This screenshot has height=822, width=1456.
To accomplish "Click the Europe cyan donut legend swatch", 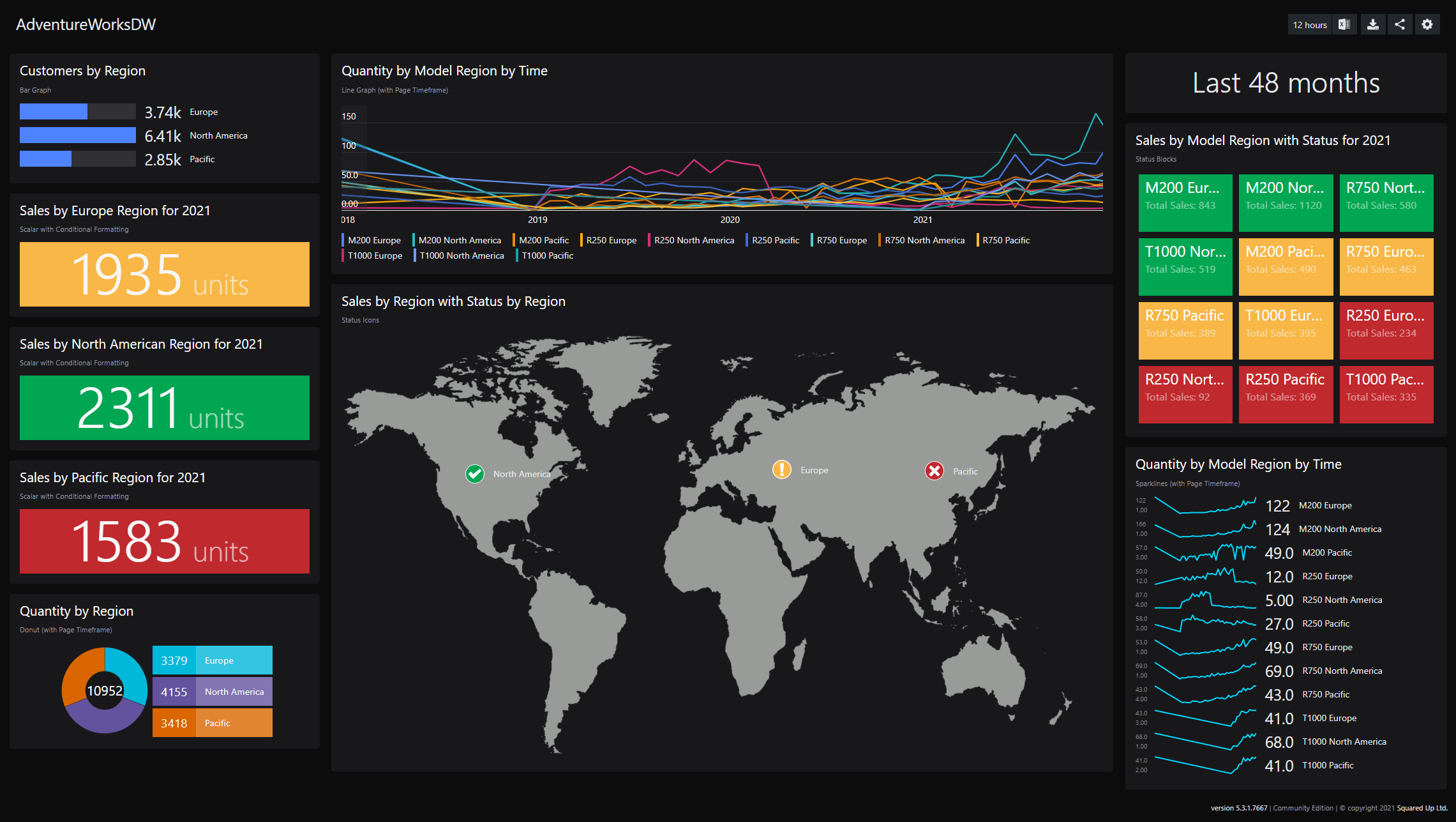I will click(174, 660).
